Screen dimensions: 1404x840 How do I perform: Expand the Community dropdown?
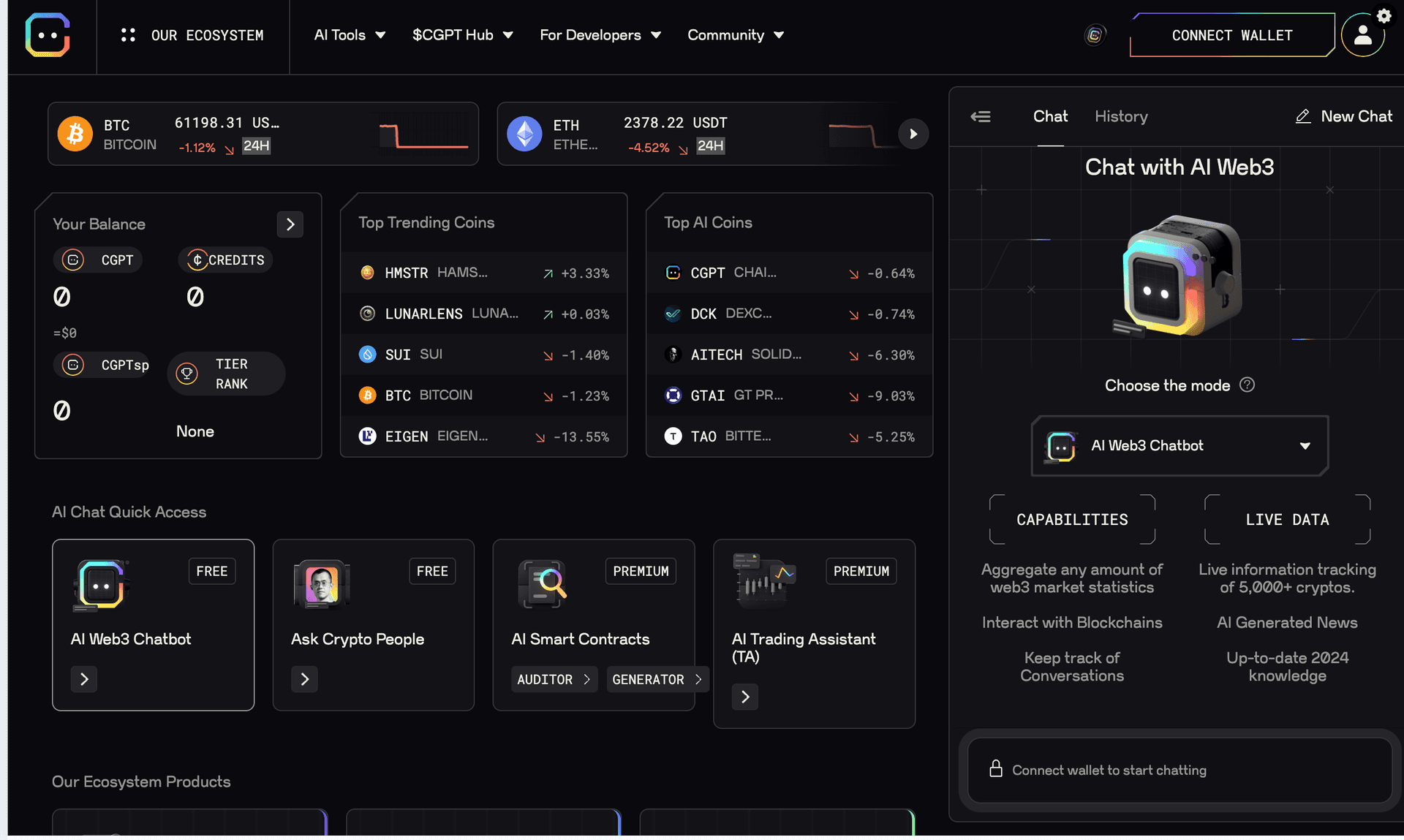[x=736, y=35]
